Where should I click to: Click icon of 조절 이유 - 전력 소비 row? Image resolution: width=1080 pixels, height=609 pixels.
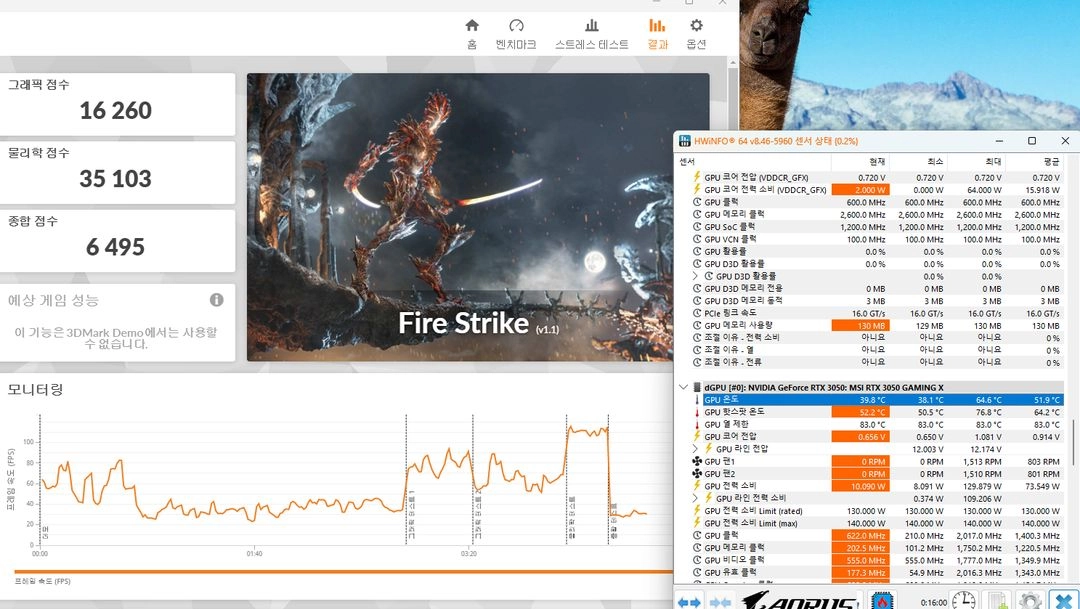697,338
